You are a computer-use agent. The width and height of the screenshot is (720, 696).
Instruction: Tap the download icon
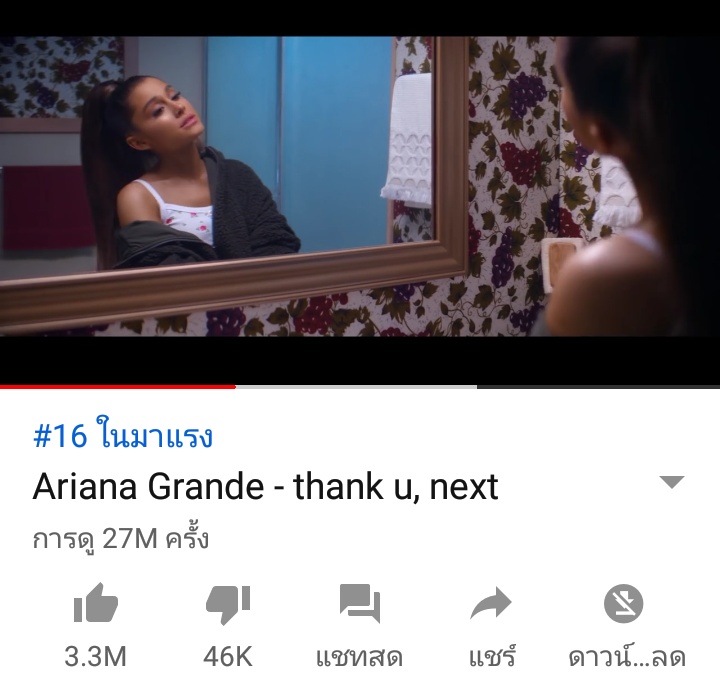coord(623,603)
